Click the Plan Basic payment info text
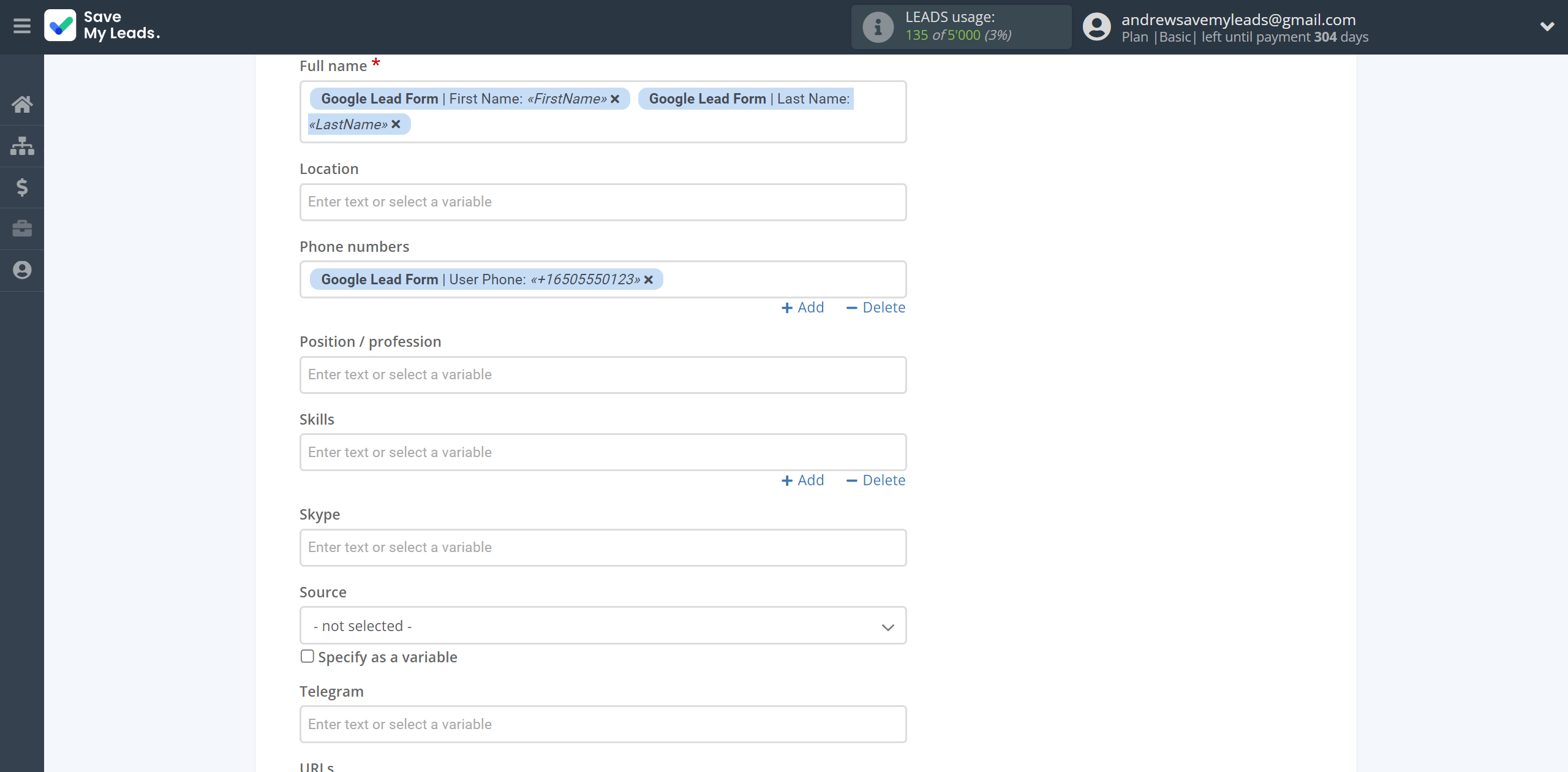Image resolution: width=1568 pixels, height=772 pixels. click(x=1245, y=37)
